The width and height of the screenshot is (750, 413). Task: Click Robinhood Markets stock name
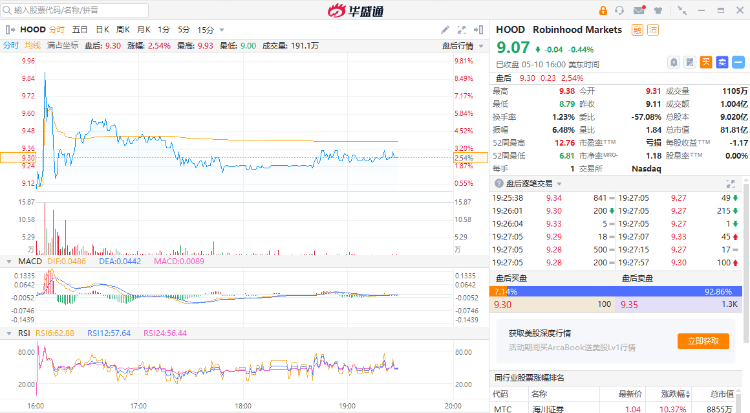[577, 30]
